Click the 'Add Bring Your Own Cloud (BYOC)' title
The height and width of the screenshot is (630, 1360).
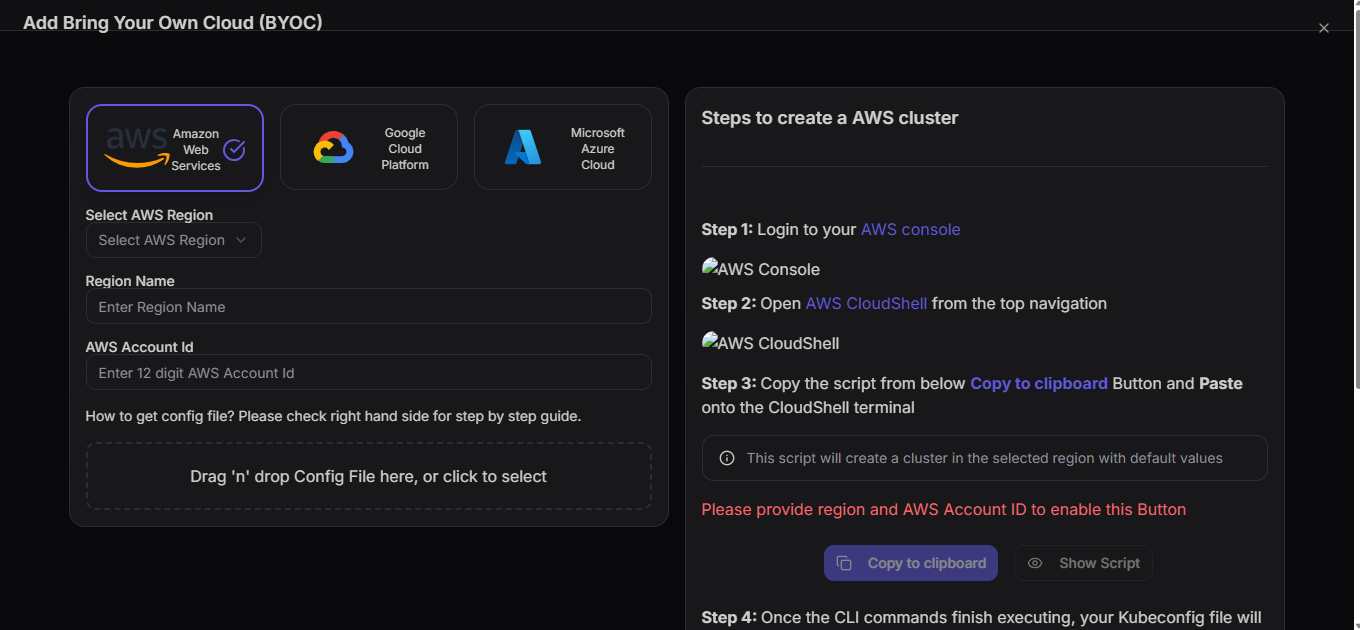(173, 22)
